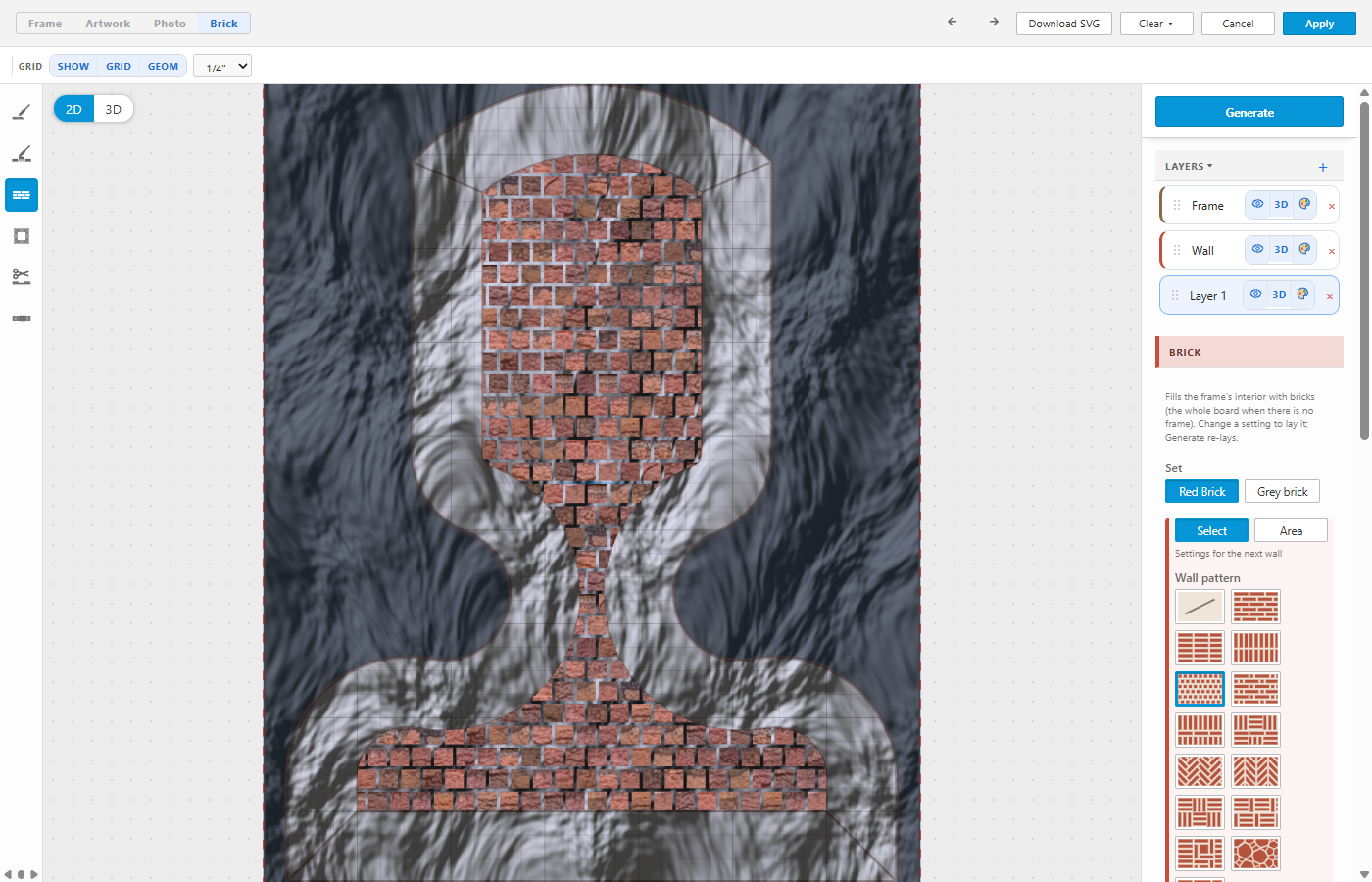Add a new layer with the plus icon
Image resolution: width=1372 pixels, height=882 pixels.
click(1323, 167)
